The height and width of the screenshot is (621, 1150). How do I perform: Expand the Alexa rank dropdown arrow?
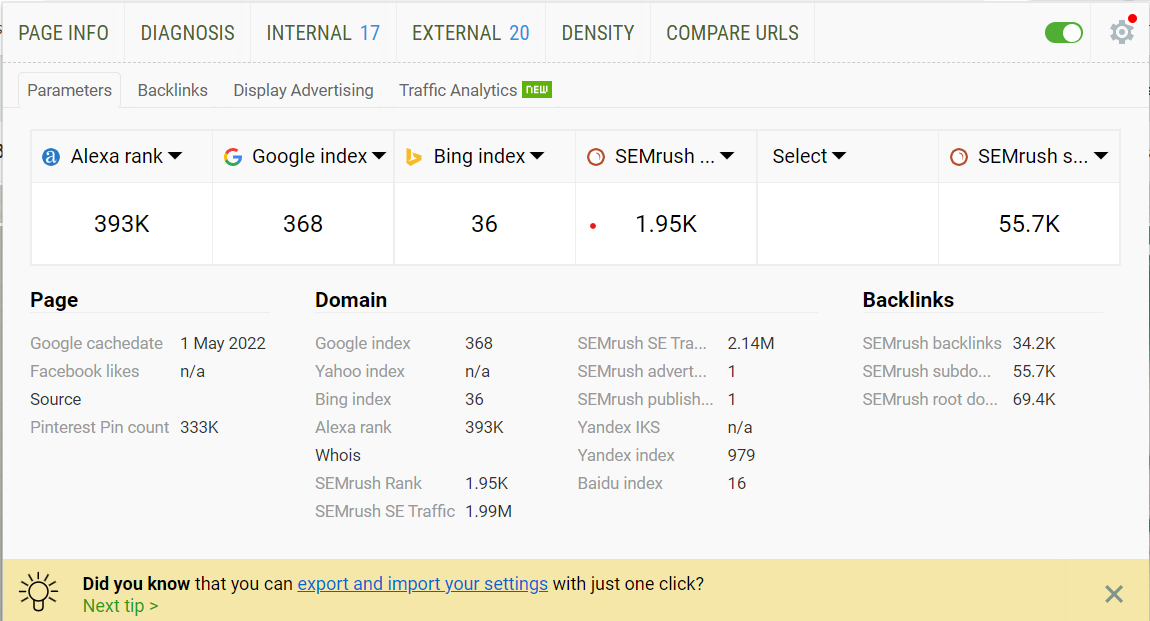click(175, 156)
